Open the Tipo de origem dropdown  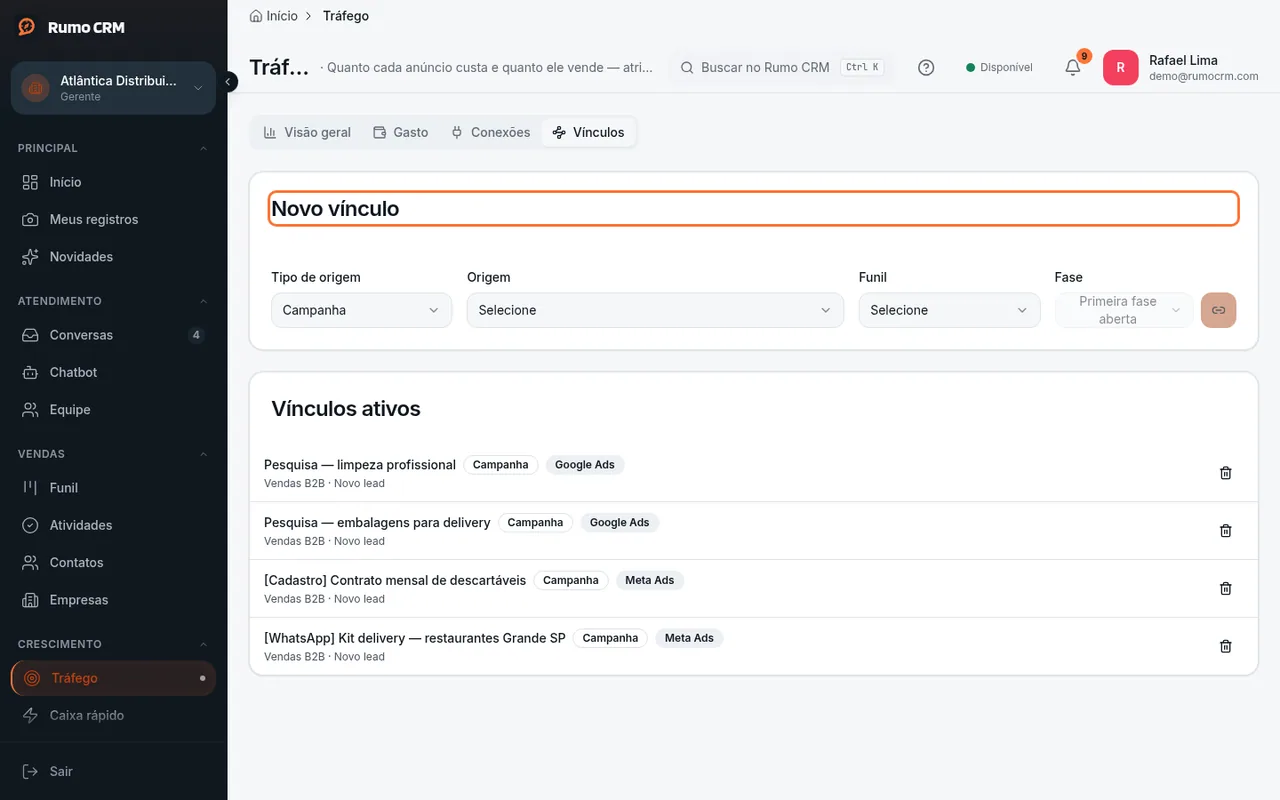click(x=361, y=310)
